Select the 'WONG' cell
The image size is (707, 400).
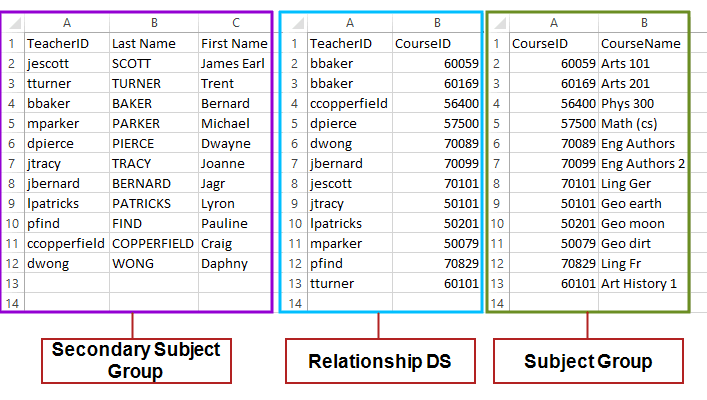click(154, 263)
